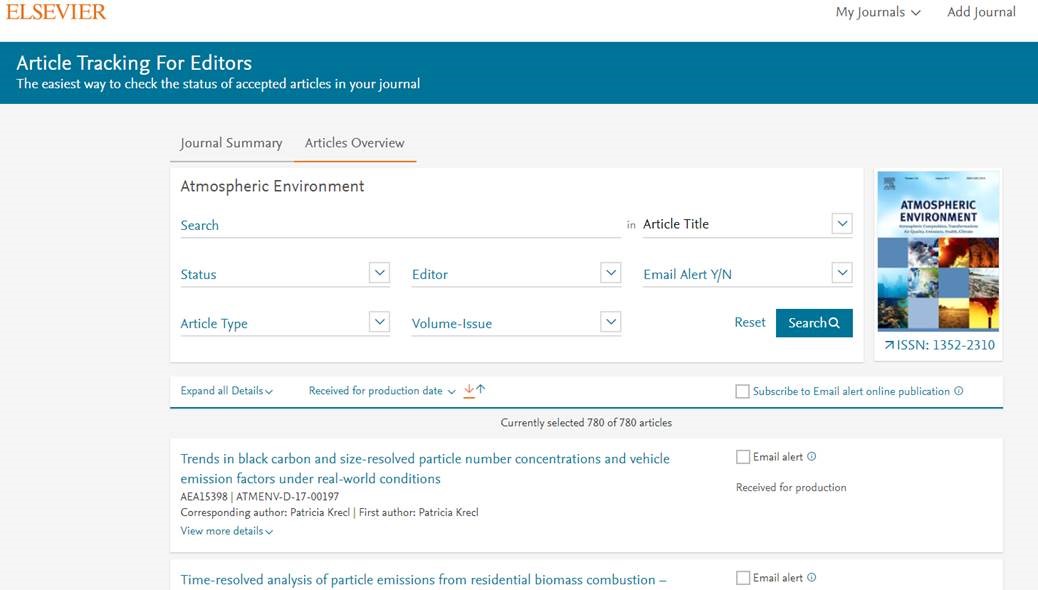Enable Subscribe to Email alert online publication
The width and height of the screenshot is (1038, 590).
(x=742, y=392)
